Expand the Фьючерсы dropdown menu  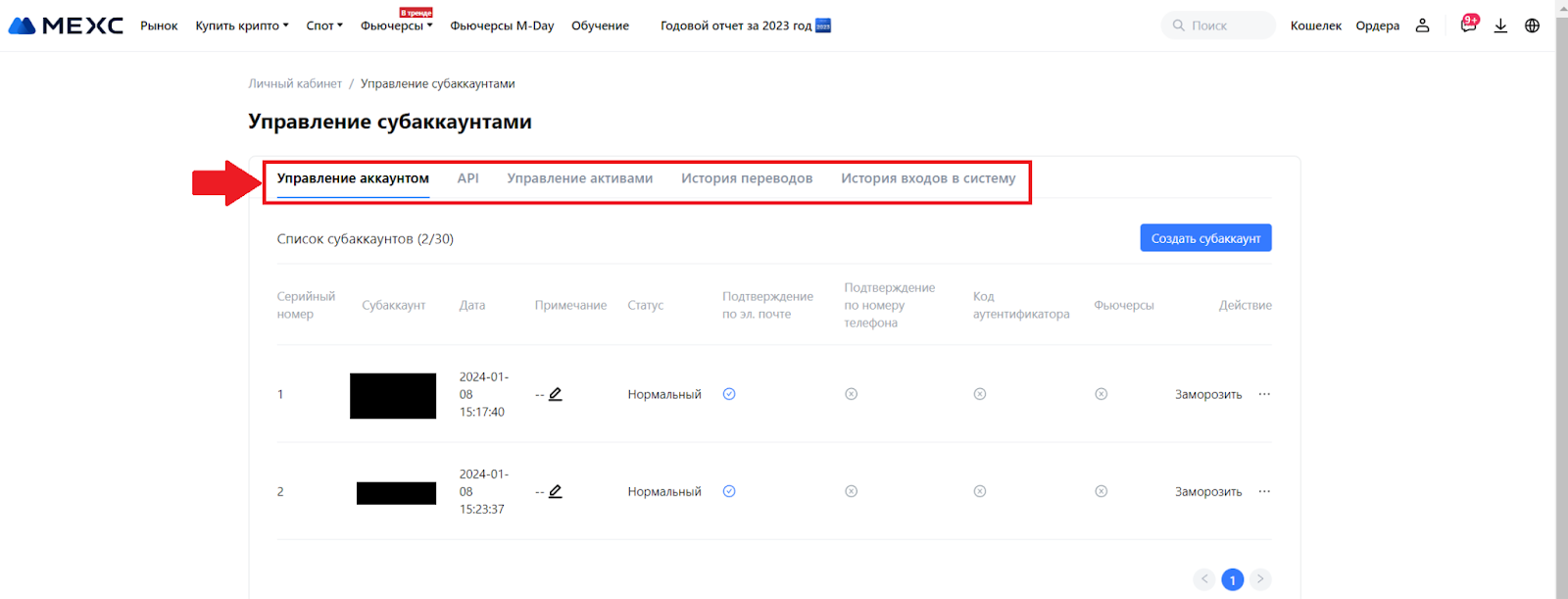pos(396,25)
